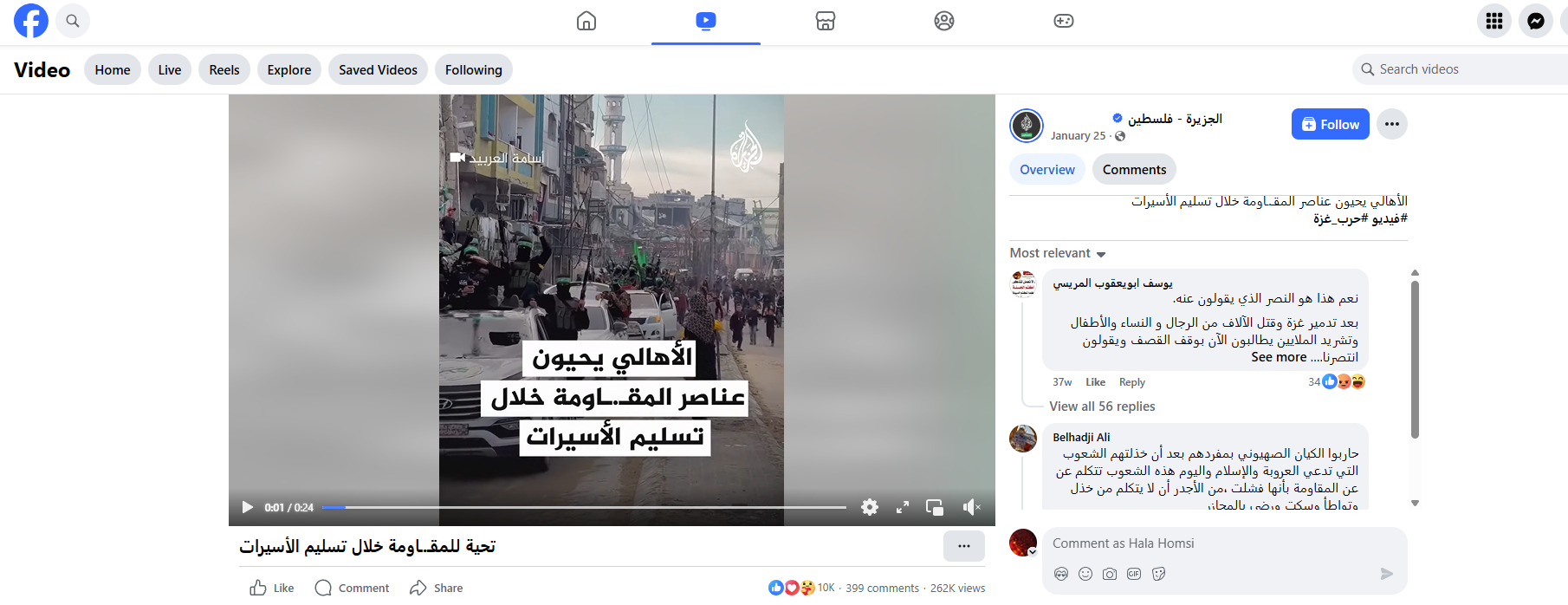Image resolution: width=1568 pixels, height=605 pixels.
Task: Expand the Most relevant comment sort dropdown
Action: [1058, 253]
